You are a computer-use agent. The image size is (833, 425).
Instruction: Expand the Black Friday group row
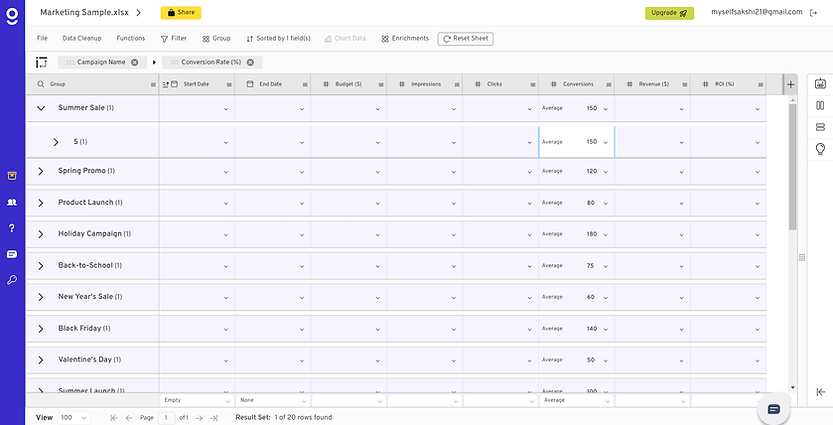(41, 328)
